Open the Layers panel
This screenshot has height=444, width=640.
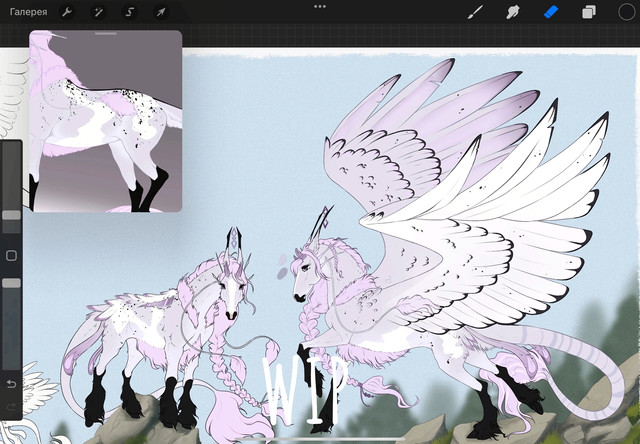click(589, 12)
